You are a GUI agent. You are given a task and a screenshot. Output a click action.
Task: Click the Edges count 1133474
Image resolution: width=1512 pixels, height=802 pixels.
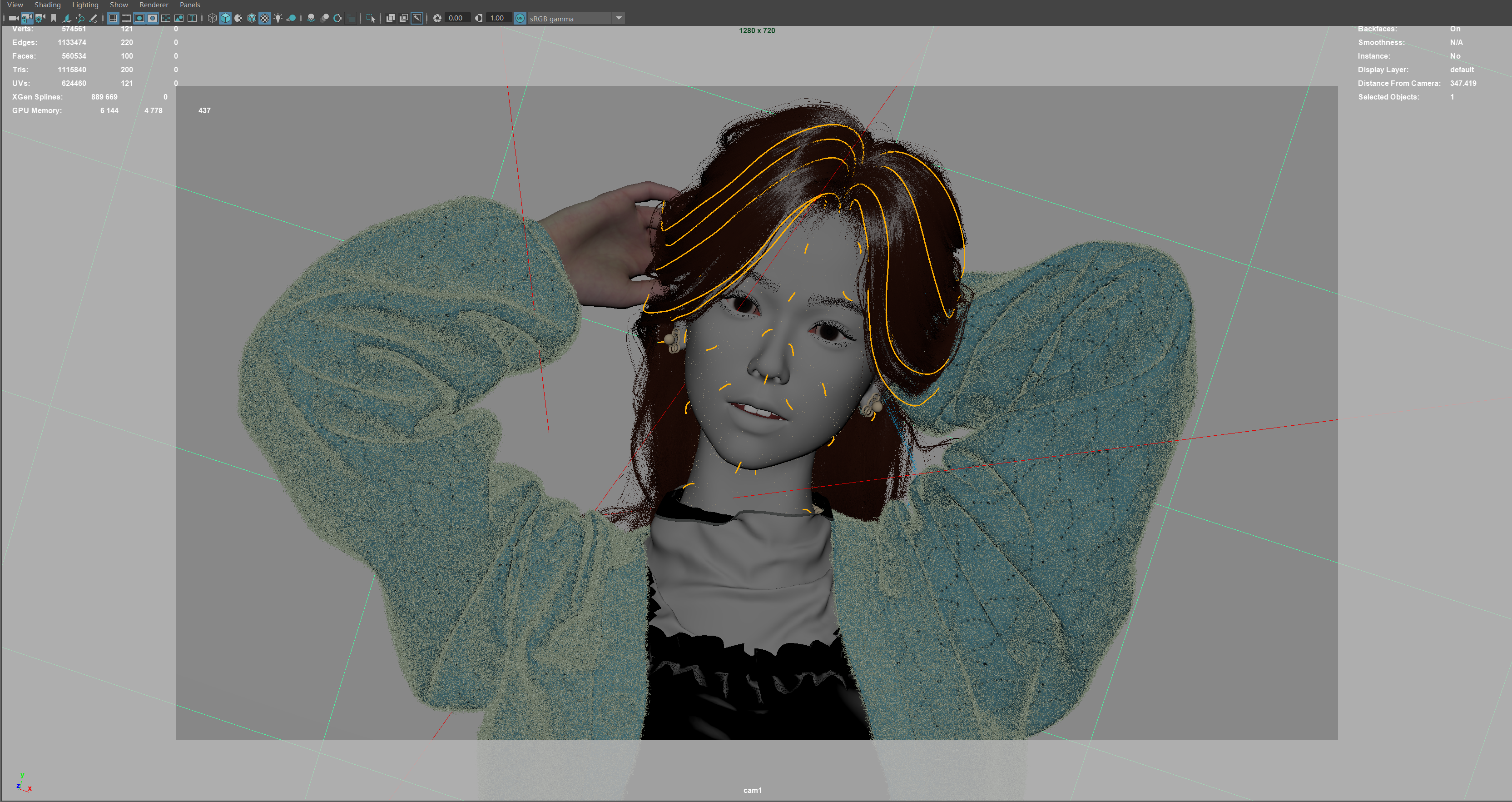[72, 42]
